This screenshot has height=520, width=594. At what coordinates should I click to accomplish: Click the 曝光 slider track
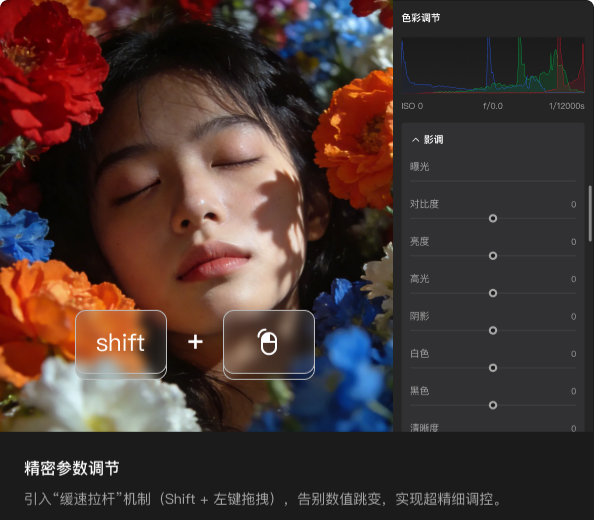click(x=493, y=181)
